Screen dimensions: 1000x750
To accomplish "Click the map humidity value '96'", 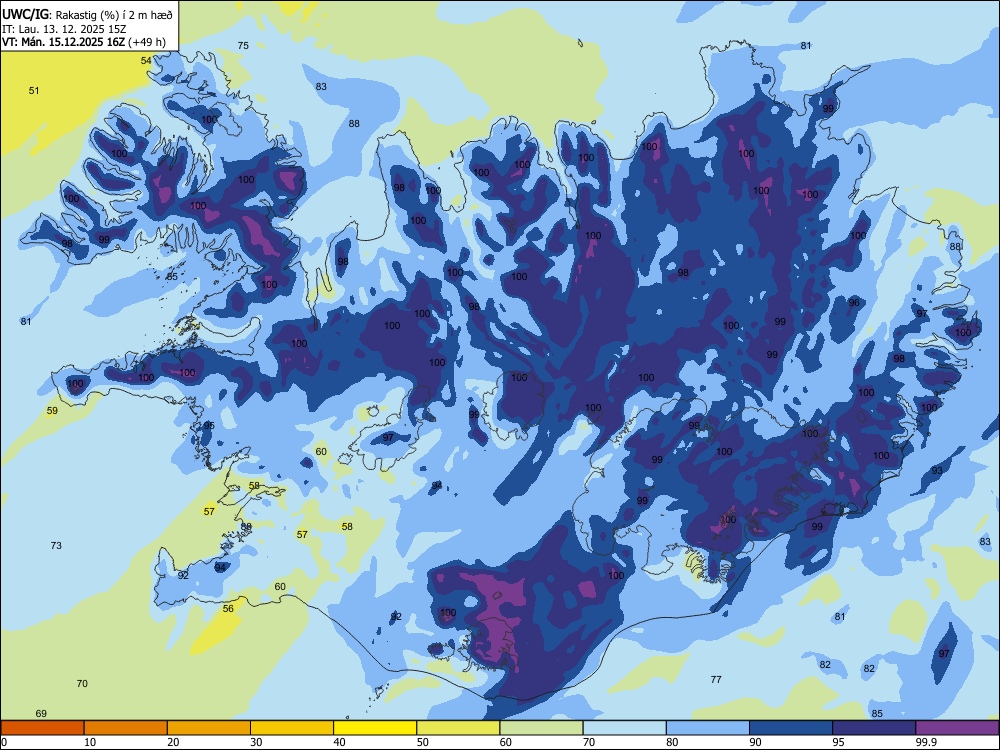I will pos(854,302).
